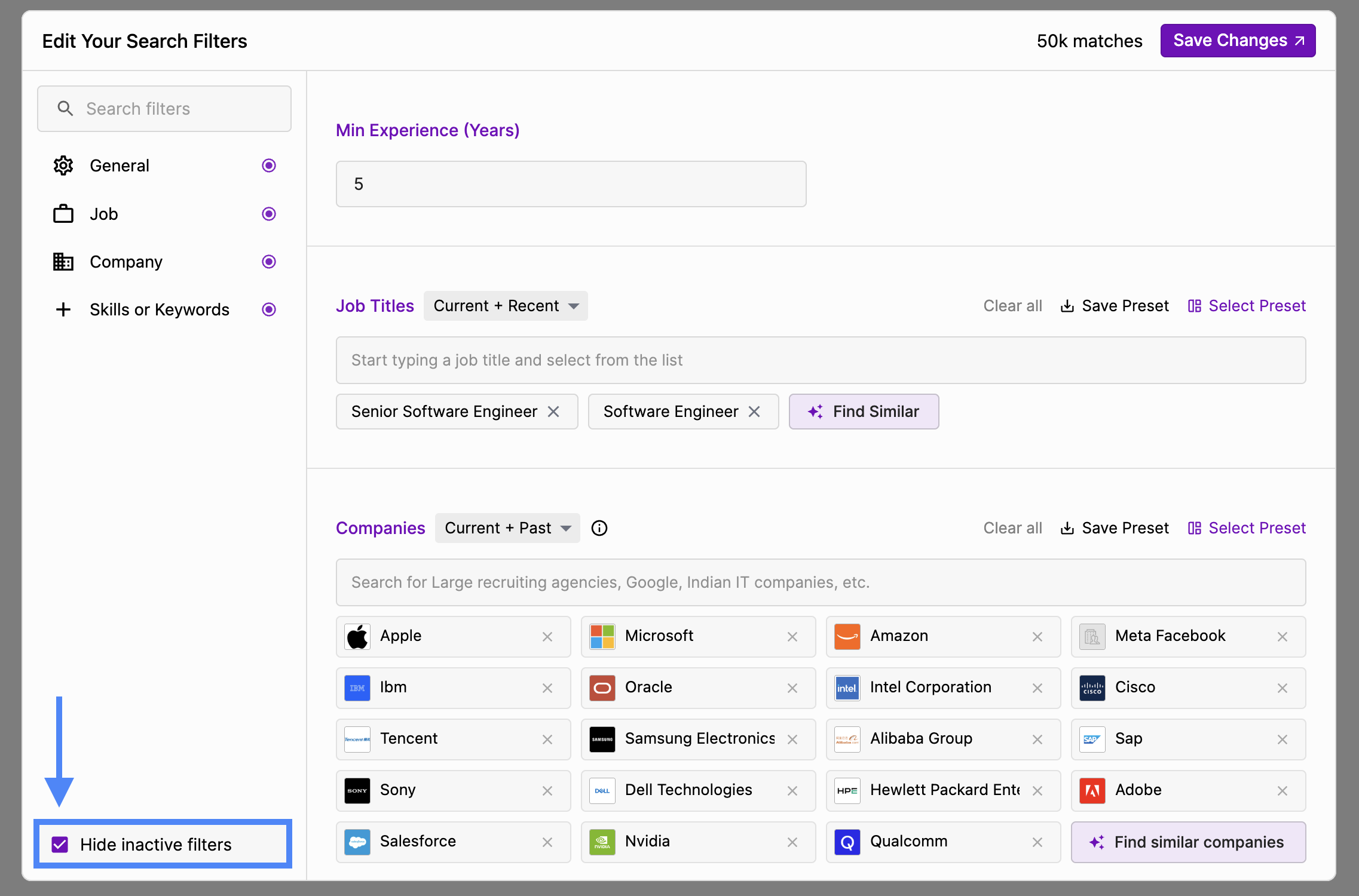Uncheck Hide inactive filters checkbox
This screenshot has height=896, width=1359.
60,844
